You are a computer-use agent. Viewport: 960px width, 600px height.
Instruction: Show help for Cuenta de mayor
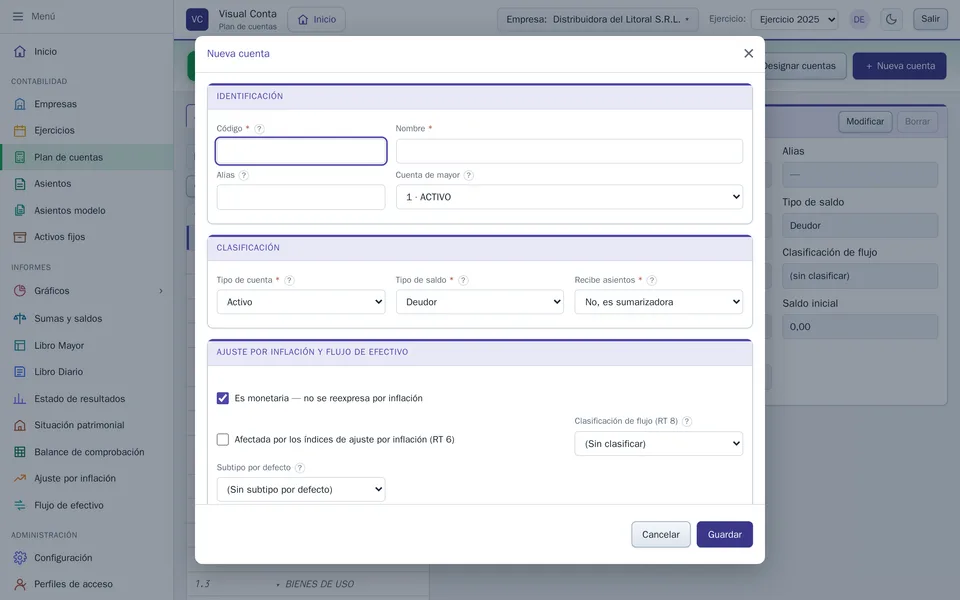click(x=468, y=175)
